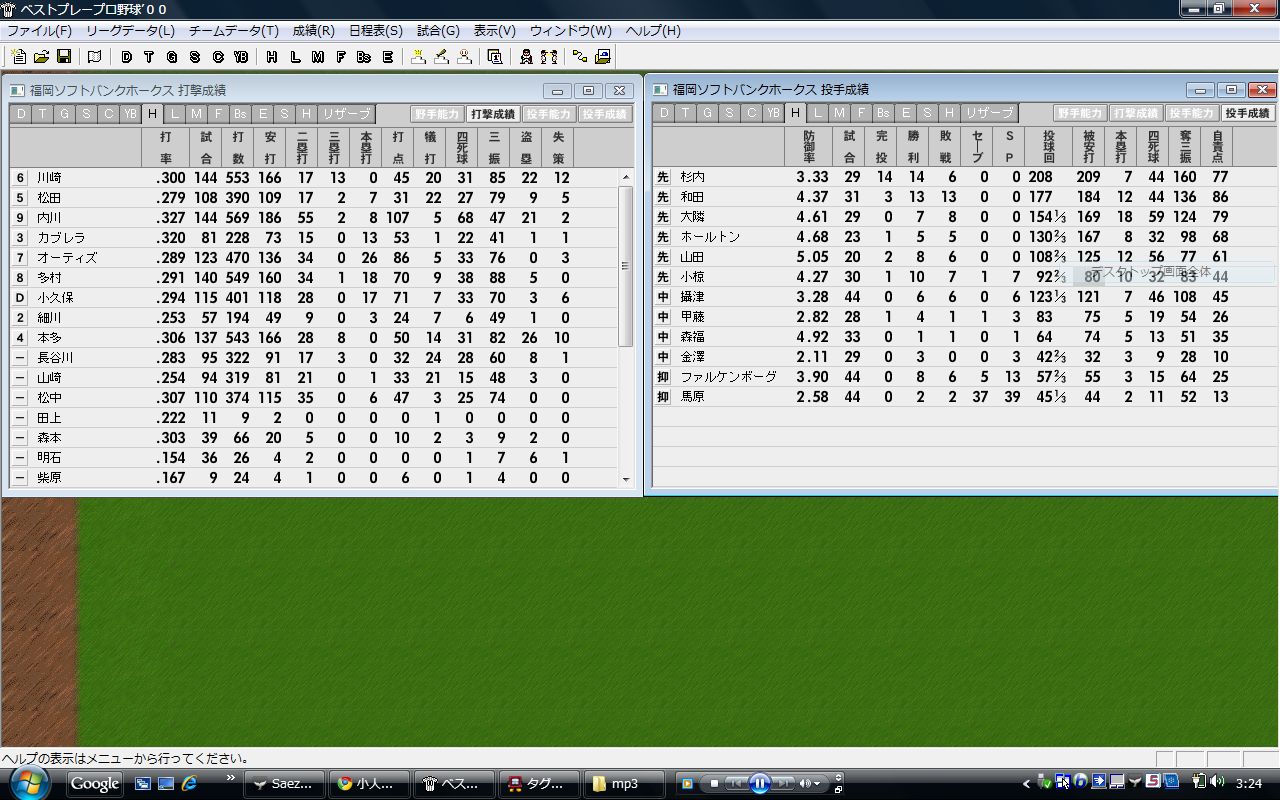Show 野手能力 in pitching window
Image resolution: width=1280 pixels, height=800 pixels.
tap(1079, 113)
